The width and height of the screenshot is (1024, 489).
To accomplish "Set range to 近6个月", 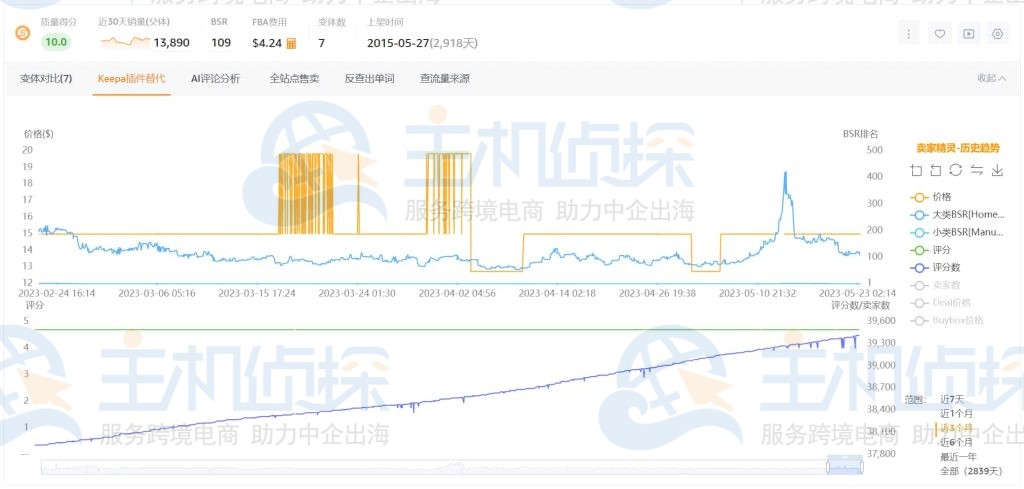I will click(956, 442).
